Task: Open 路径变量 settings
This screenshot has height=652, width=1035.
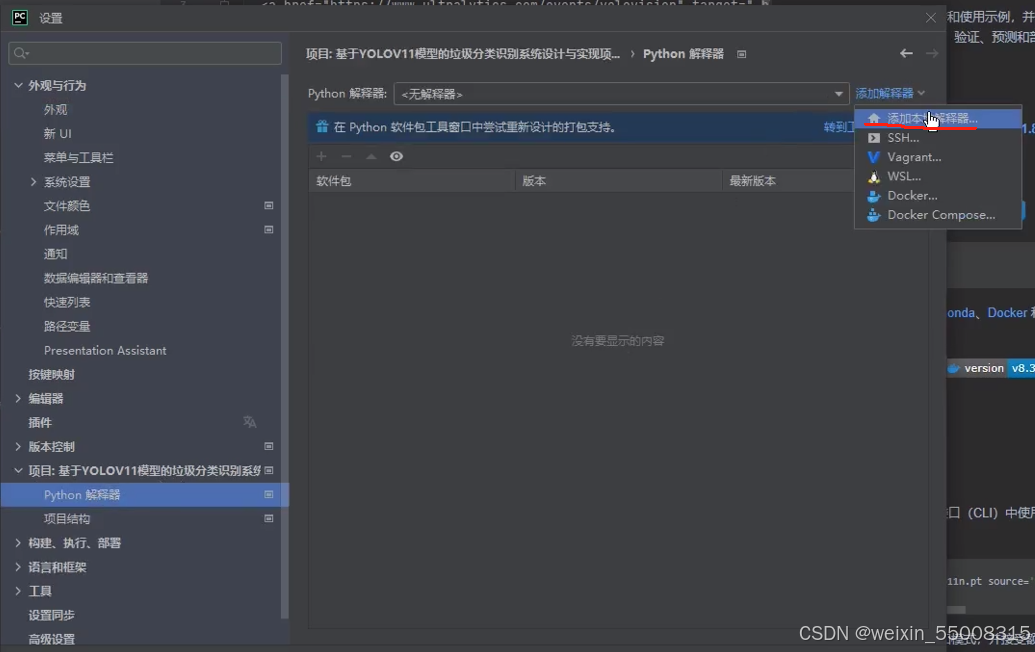Action: pyautogui.click(x=67, y=326)
